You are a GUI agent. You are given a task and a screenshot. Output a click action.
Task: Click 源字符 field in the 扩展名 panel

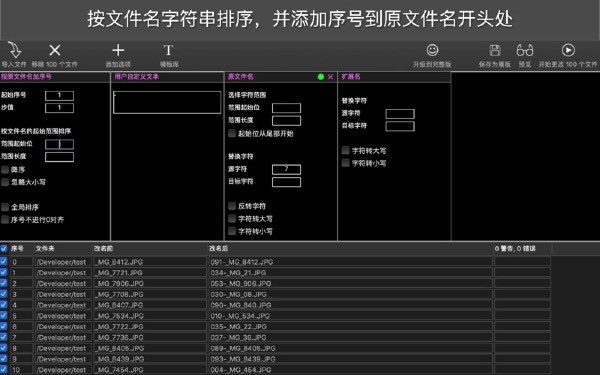(400, 114)
